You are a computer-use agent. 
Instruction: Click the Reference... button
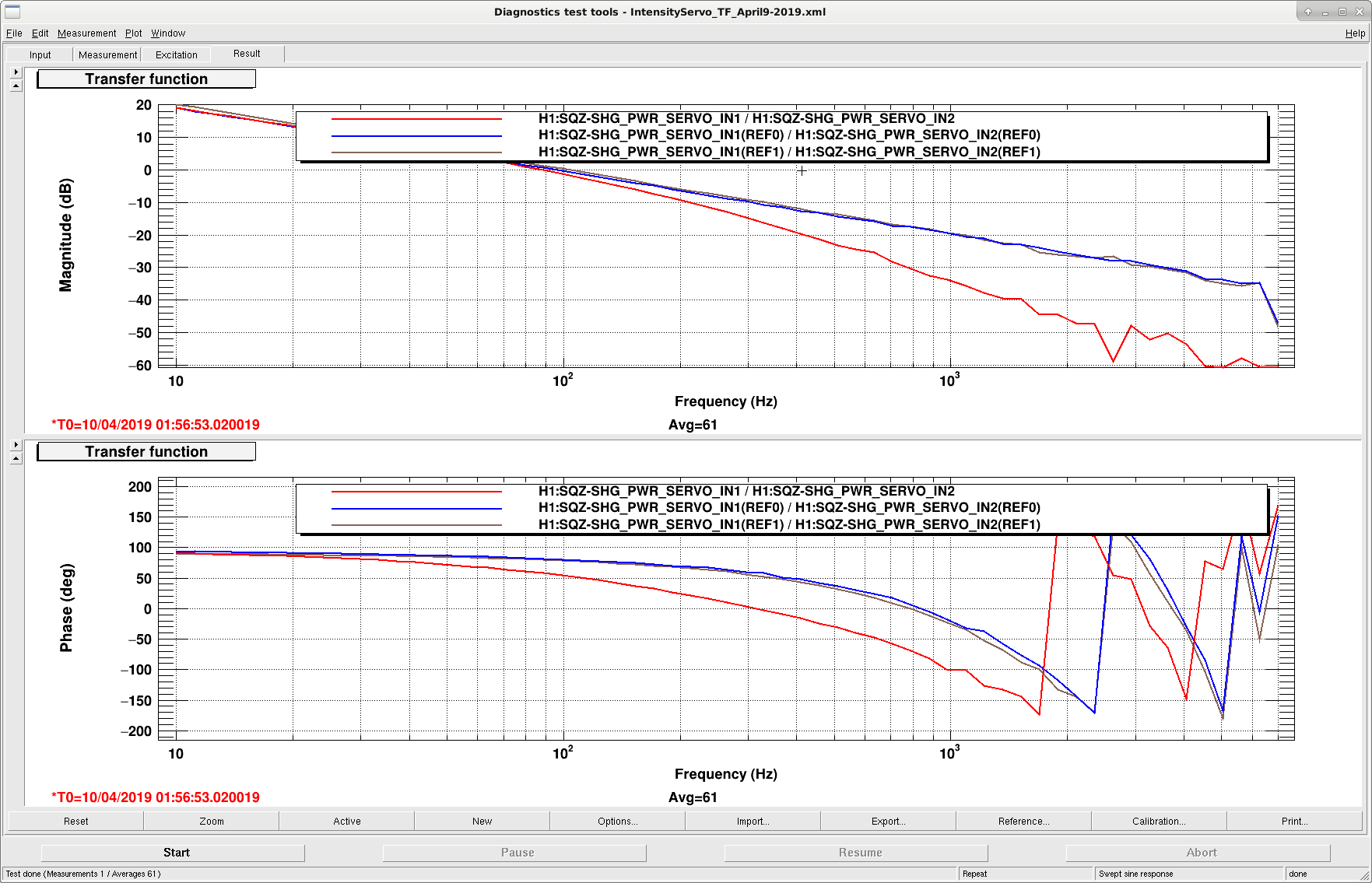[1023, 821]
